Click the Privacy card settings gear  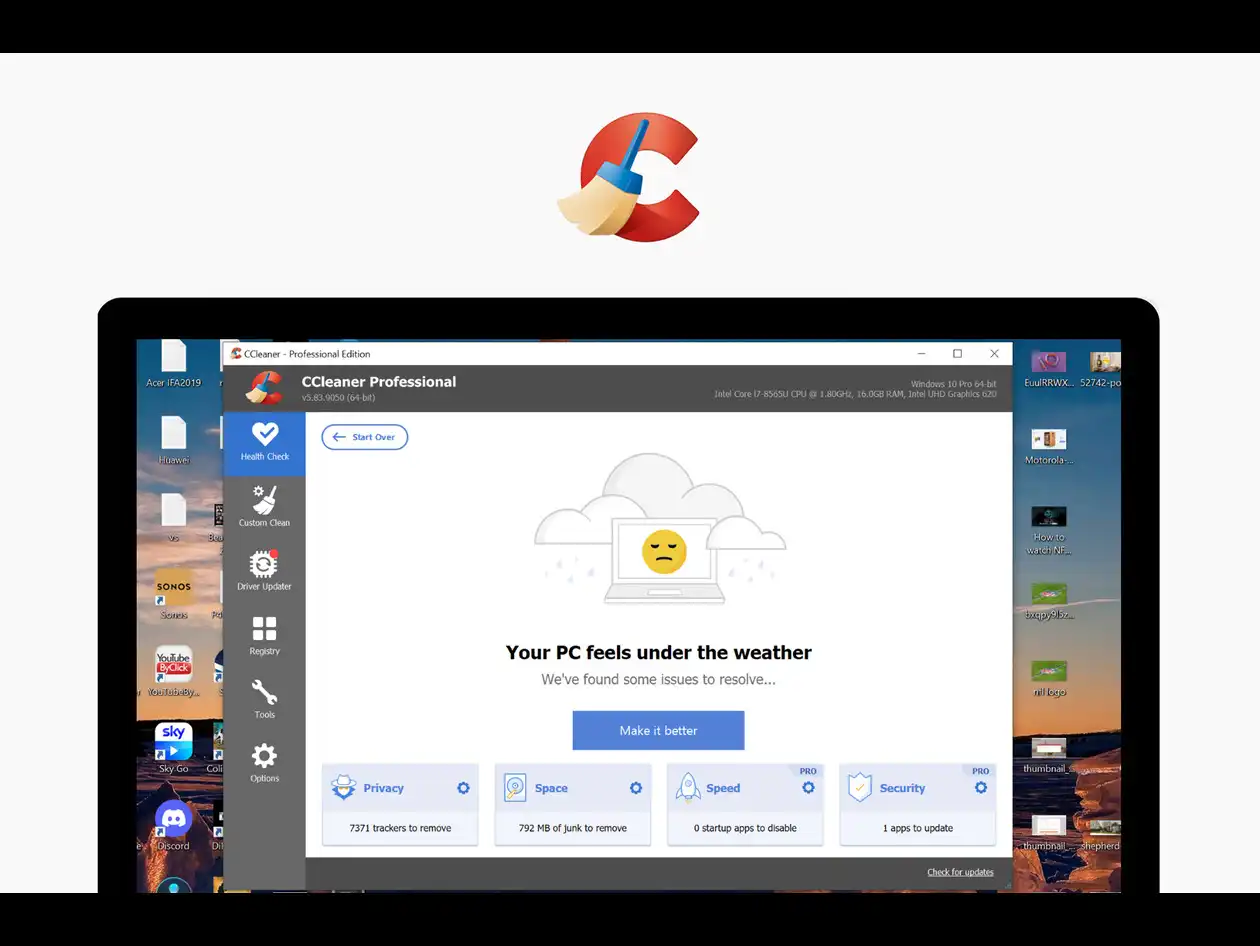tap(463, 788)
